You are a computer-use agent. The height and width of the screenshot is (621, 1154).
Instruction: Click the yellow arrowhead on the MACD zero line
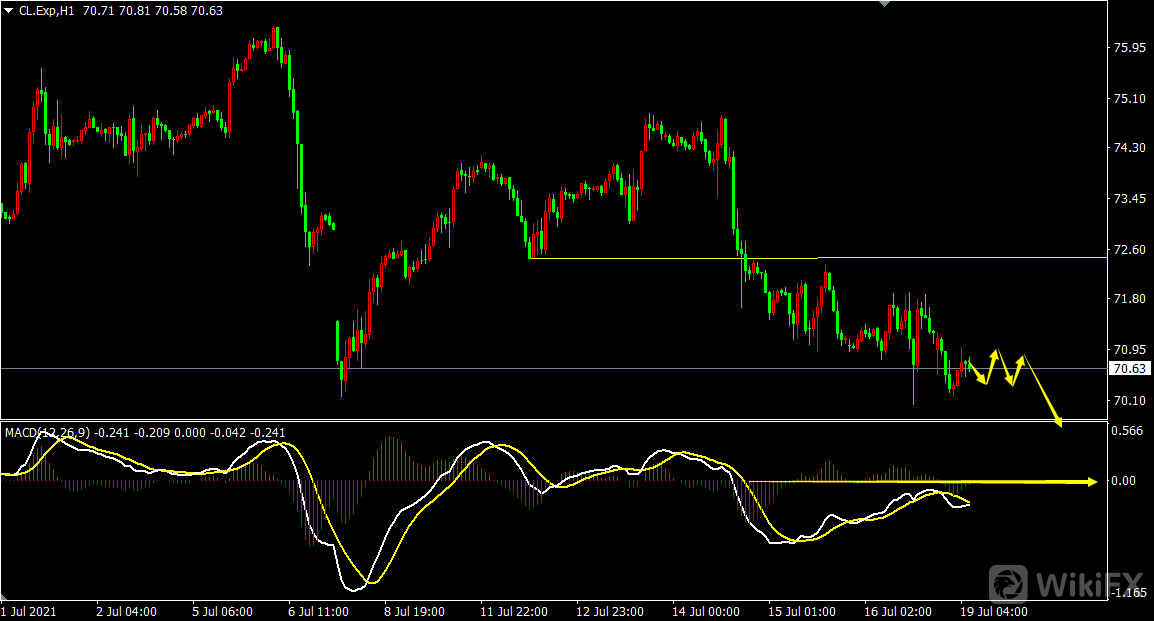pyautogui.click(x=1092, y=482)
